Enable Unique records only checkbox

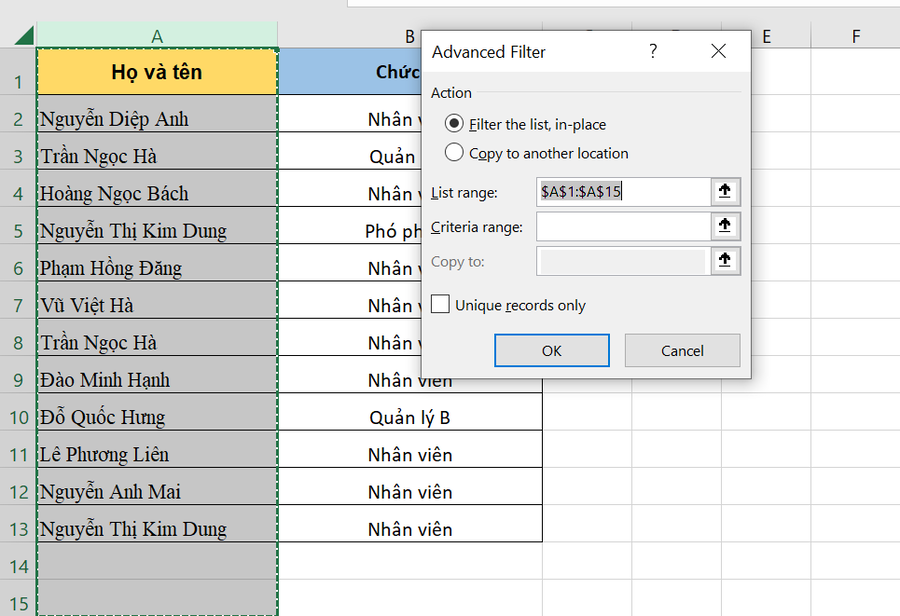pyautogui.click(x=440, y=304)
